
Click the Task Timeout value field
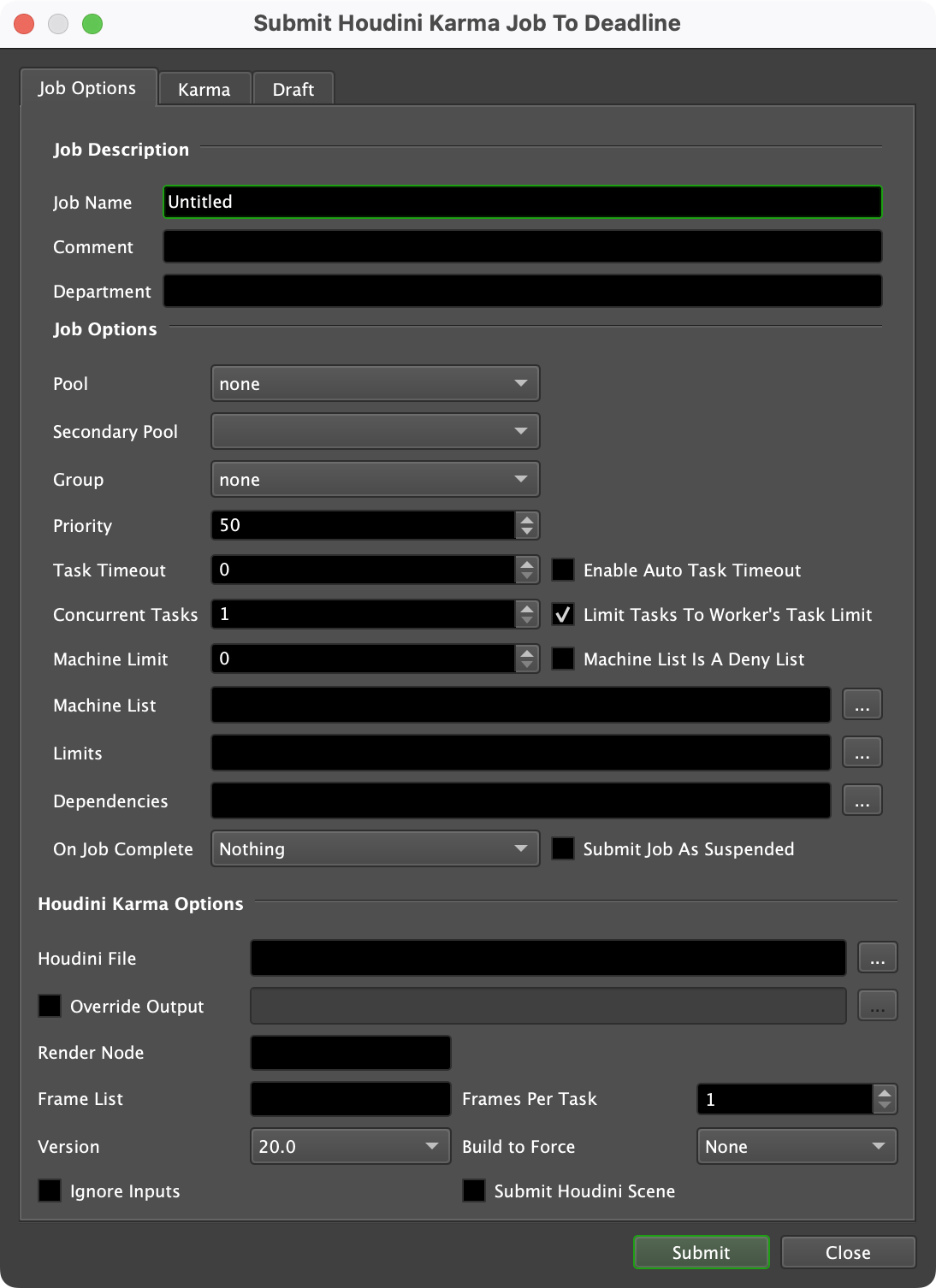click(x=364, y=570)
